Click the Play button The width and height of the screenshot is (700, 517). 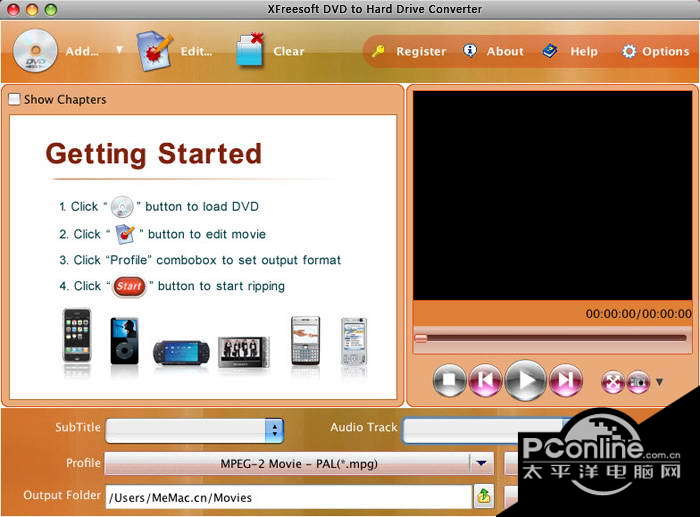[526, 380]
